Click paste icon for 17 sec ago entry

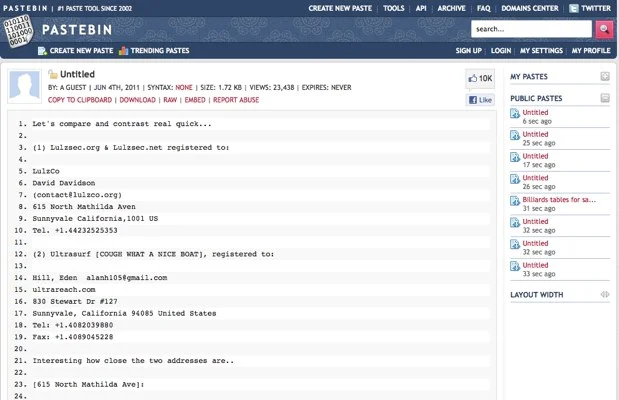click(x=515, y=157)
